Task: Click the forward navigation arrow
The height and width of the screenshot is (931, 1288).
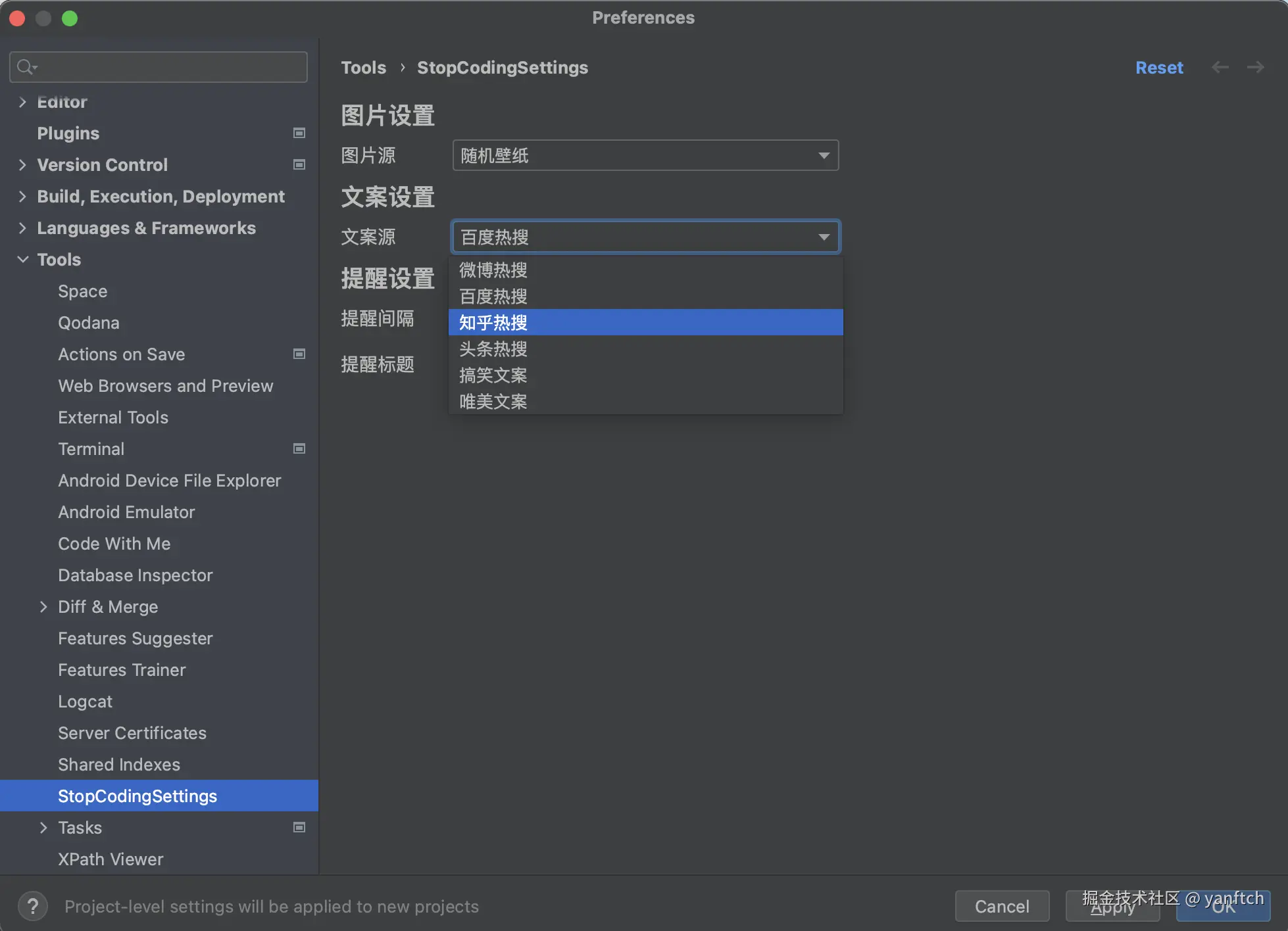Action: point(1255,67)
